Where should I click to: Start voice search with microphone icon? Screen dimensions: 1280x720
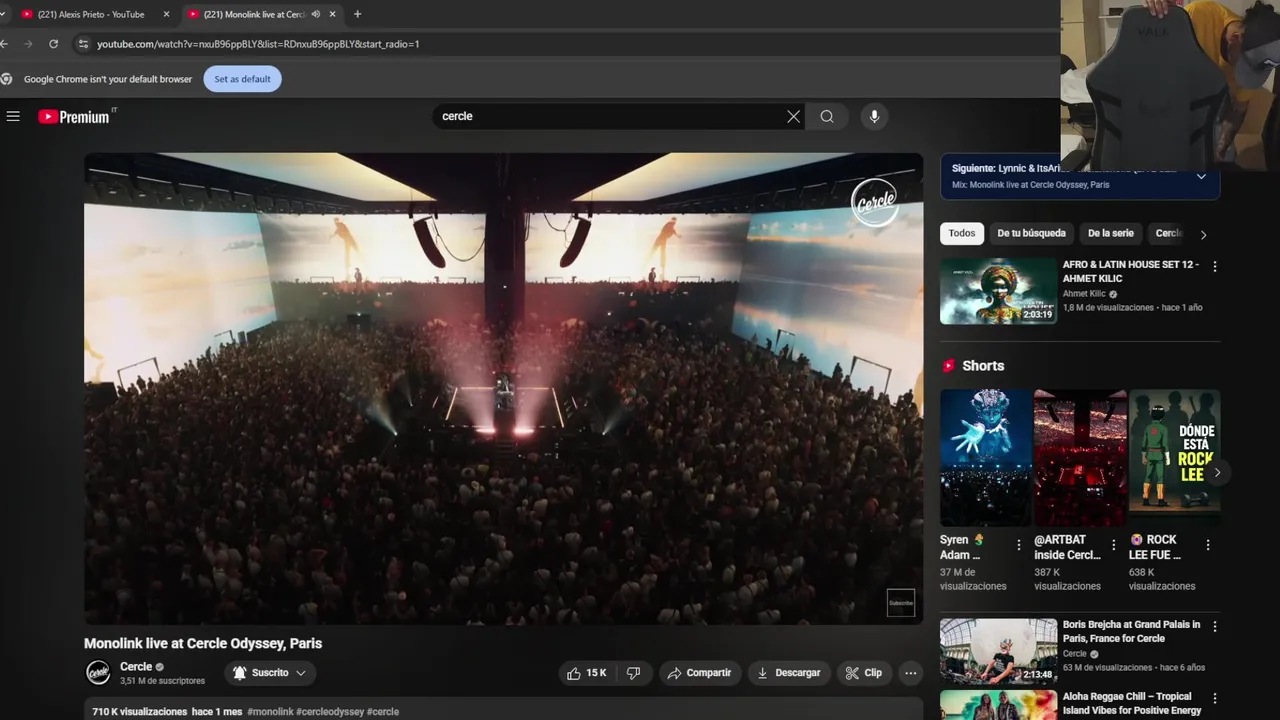tap(874, 116)
